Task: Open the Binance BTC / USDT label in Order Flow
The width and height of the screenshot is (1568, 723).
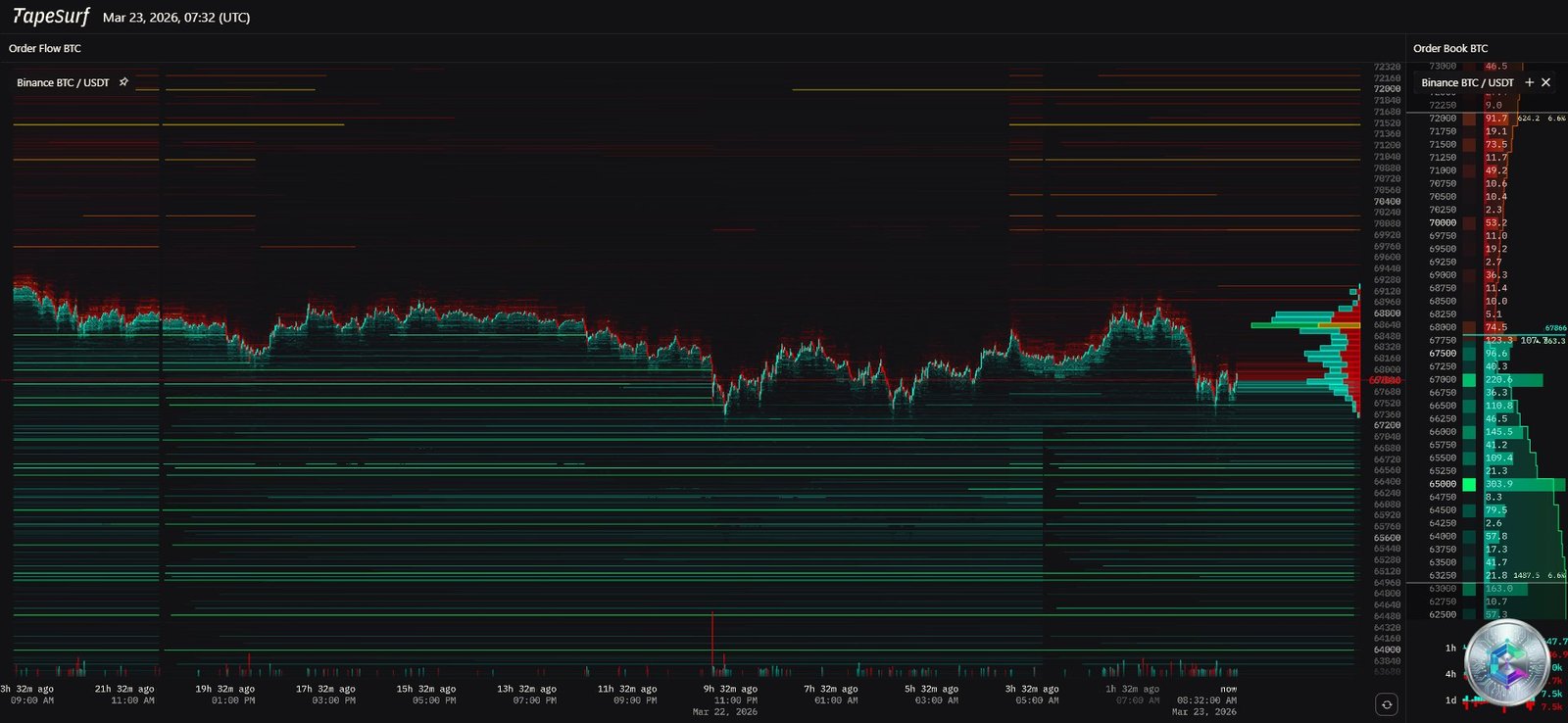Action: (63, 82)
